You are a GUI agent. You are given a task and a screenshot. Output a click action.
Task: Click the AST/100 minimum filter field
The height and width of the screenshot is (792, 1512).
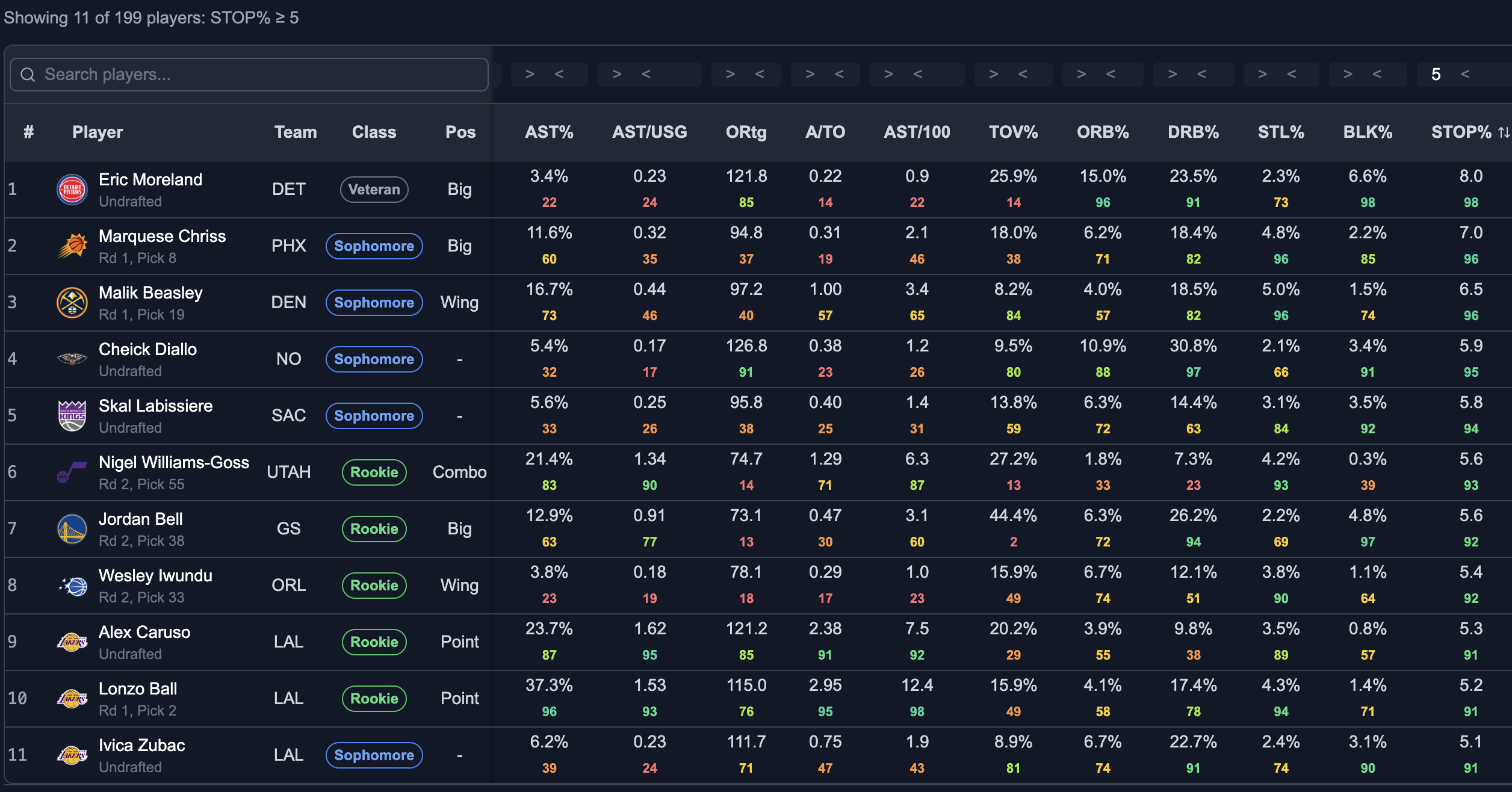(889, 75)
